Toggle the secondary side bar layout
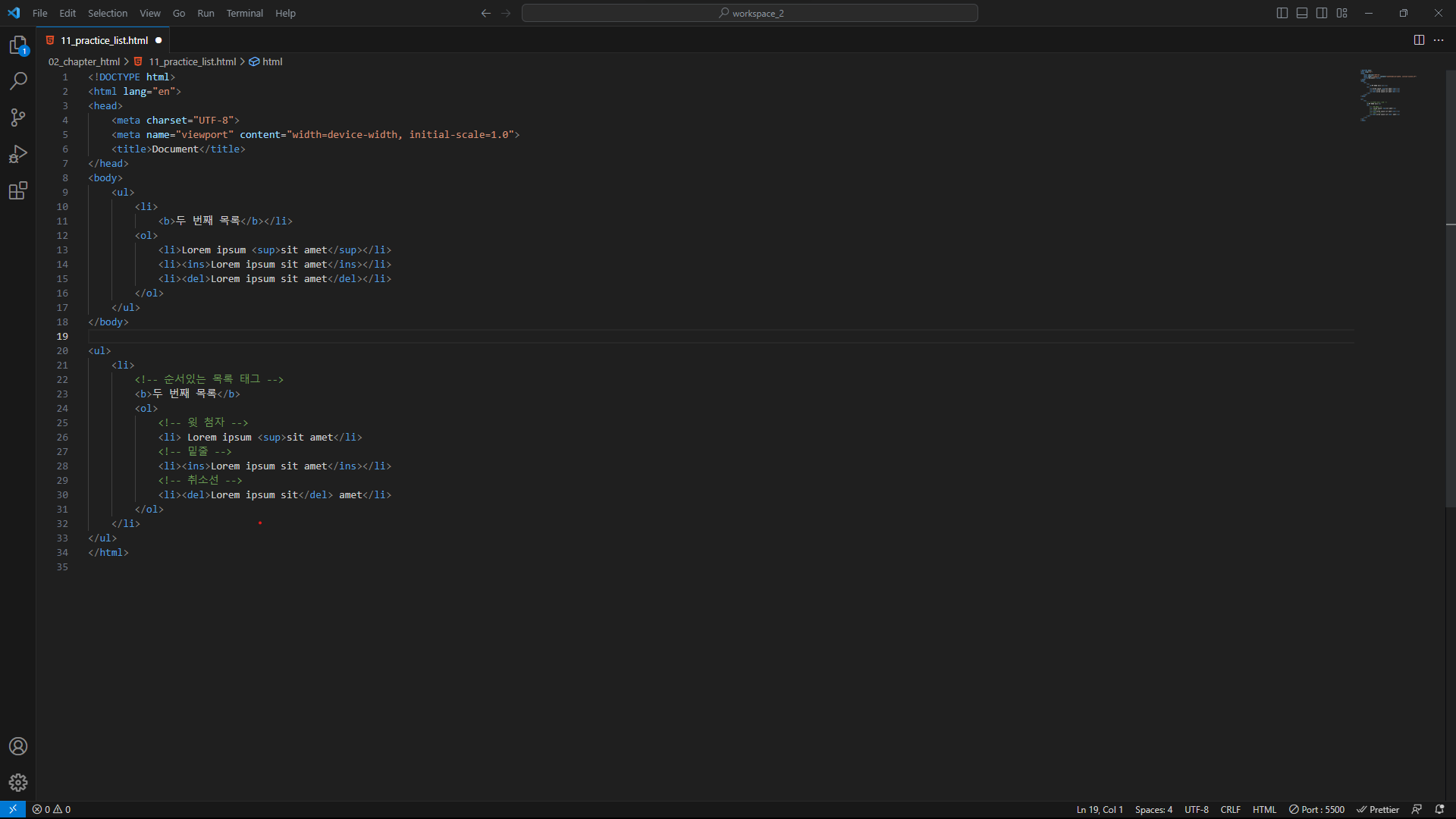 [1322, 13]
